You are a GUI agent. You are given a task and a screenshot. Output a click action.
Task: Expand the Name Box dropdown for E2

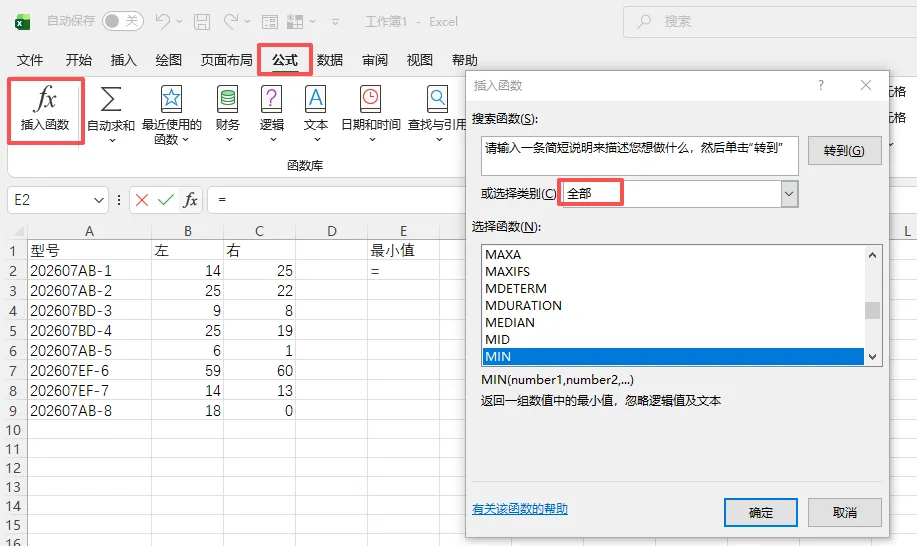(x=98, y=201)
